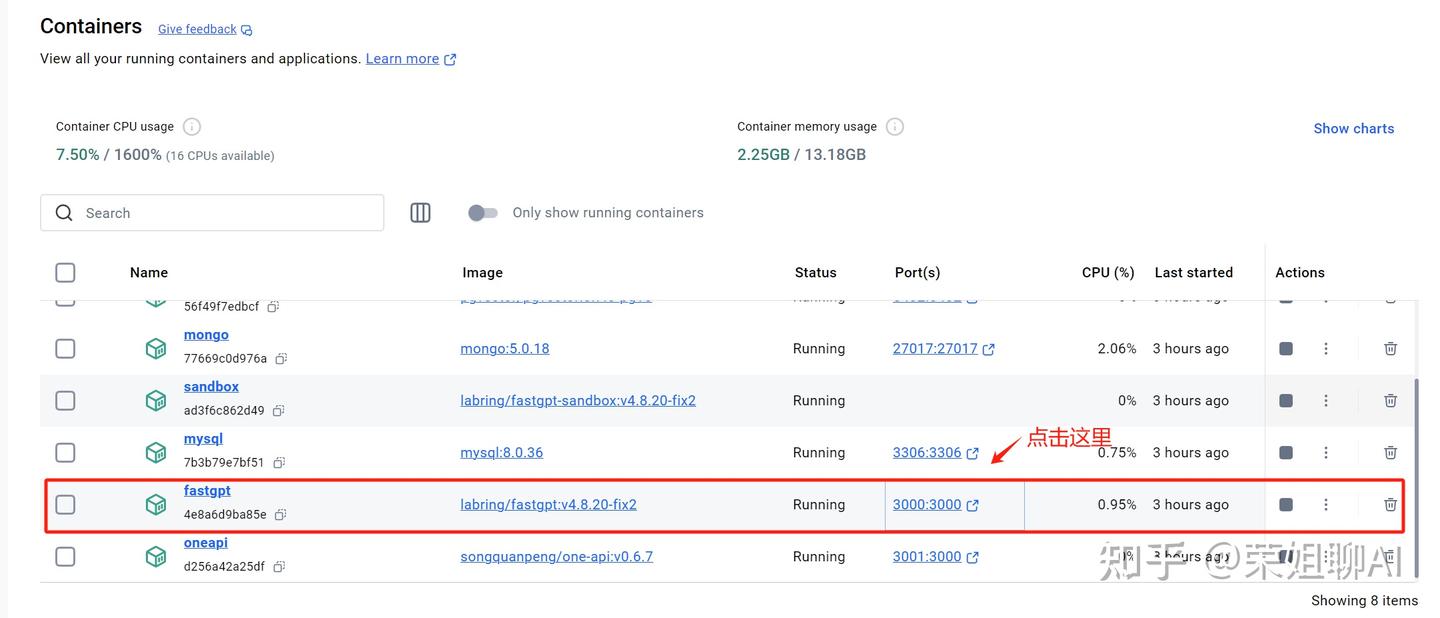
Task: Open more actions menu for sandbox
Action: tap(1326, 400)
